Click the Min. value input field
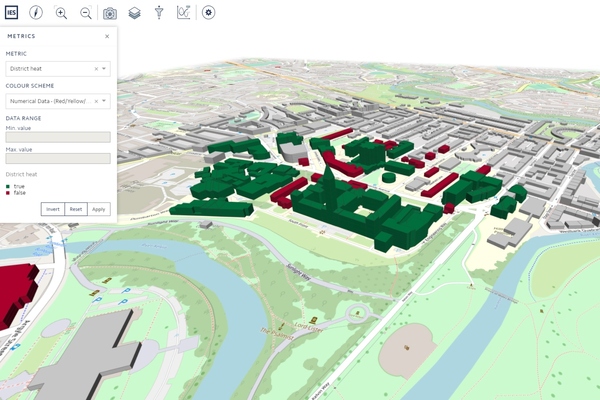This screenshot has width=600, height=400. (58, 137)
